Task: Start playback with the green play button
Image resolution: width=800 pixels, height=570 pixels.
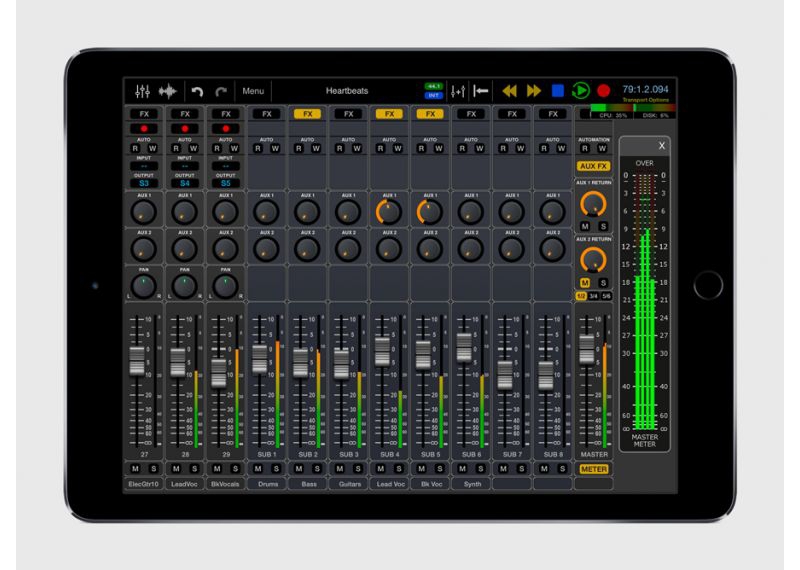Action: (x=581, y=91)
